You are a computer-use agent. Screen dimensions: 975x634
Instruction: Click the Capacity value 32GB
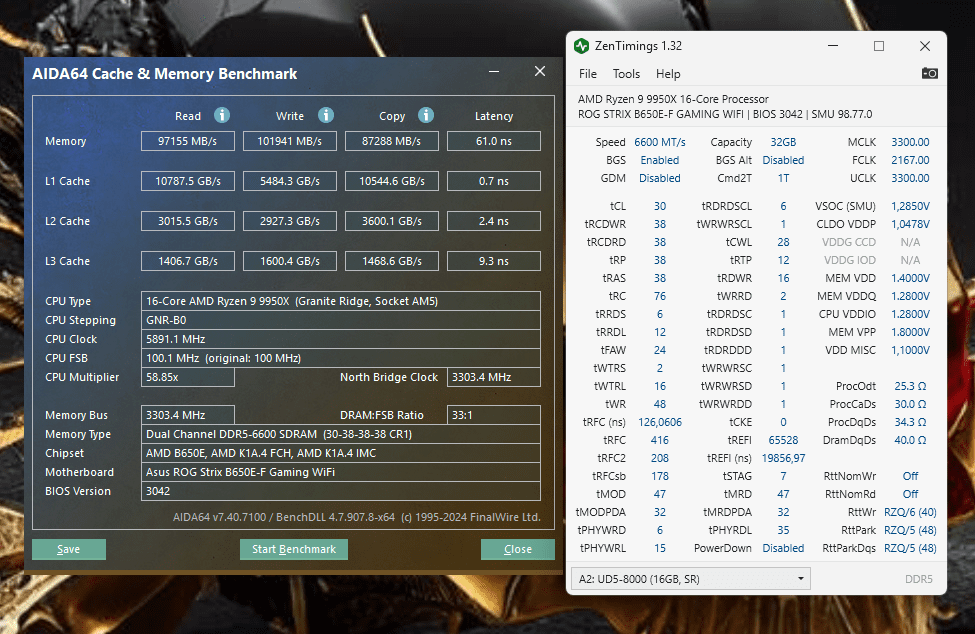click(x=783, y=142)
